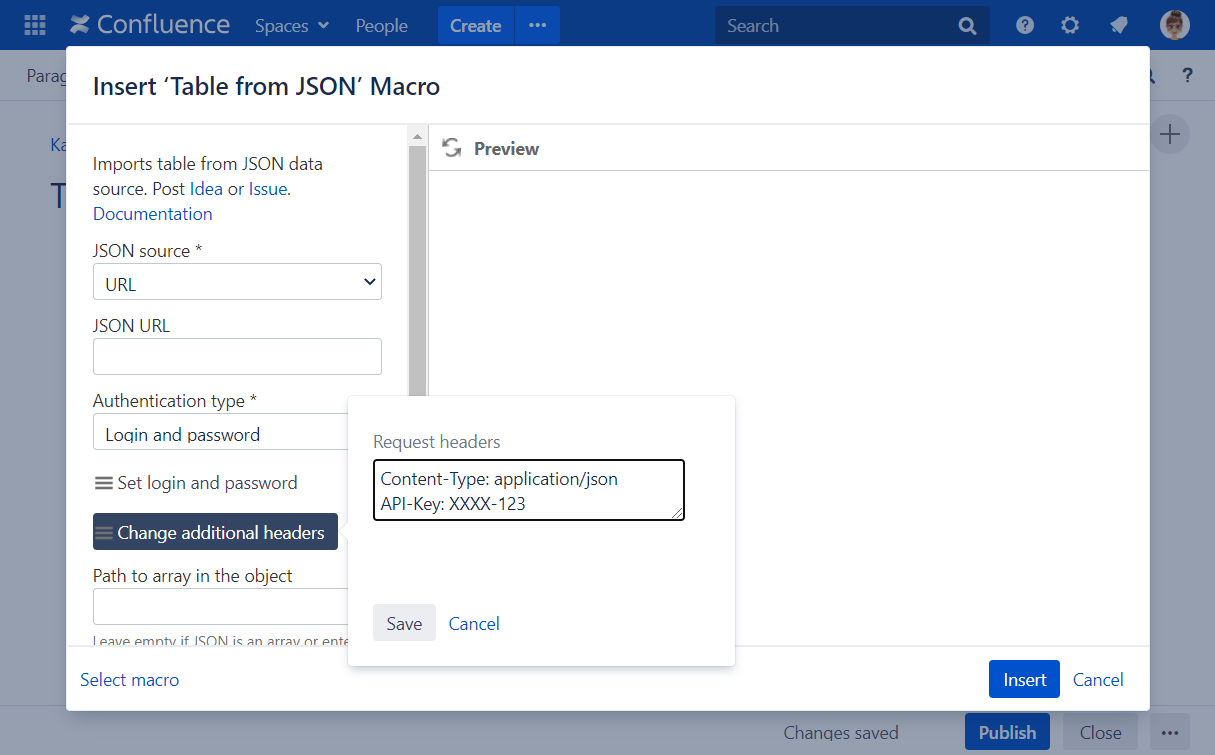Open the People menu item
The height and width of the screenshot is (755, 1215).
[x=381, y=26]
